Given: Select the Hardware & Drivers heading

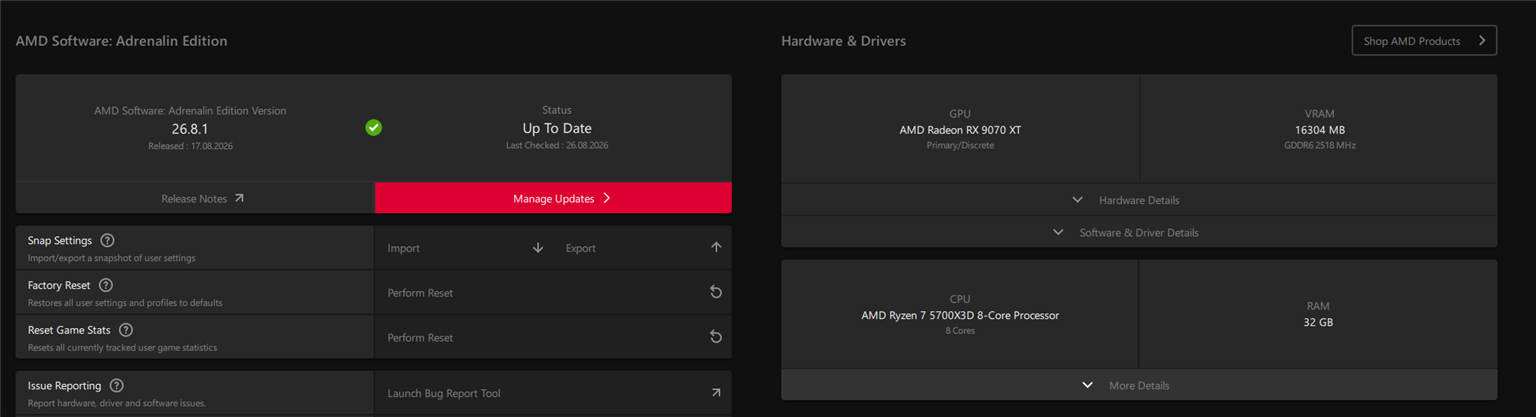Looking at the screenshot, I should (x=844, y=41).
